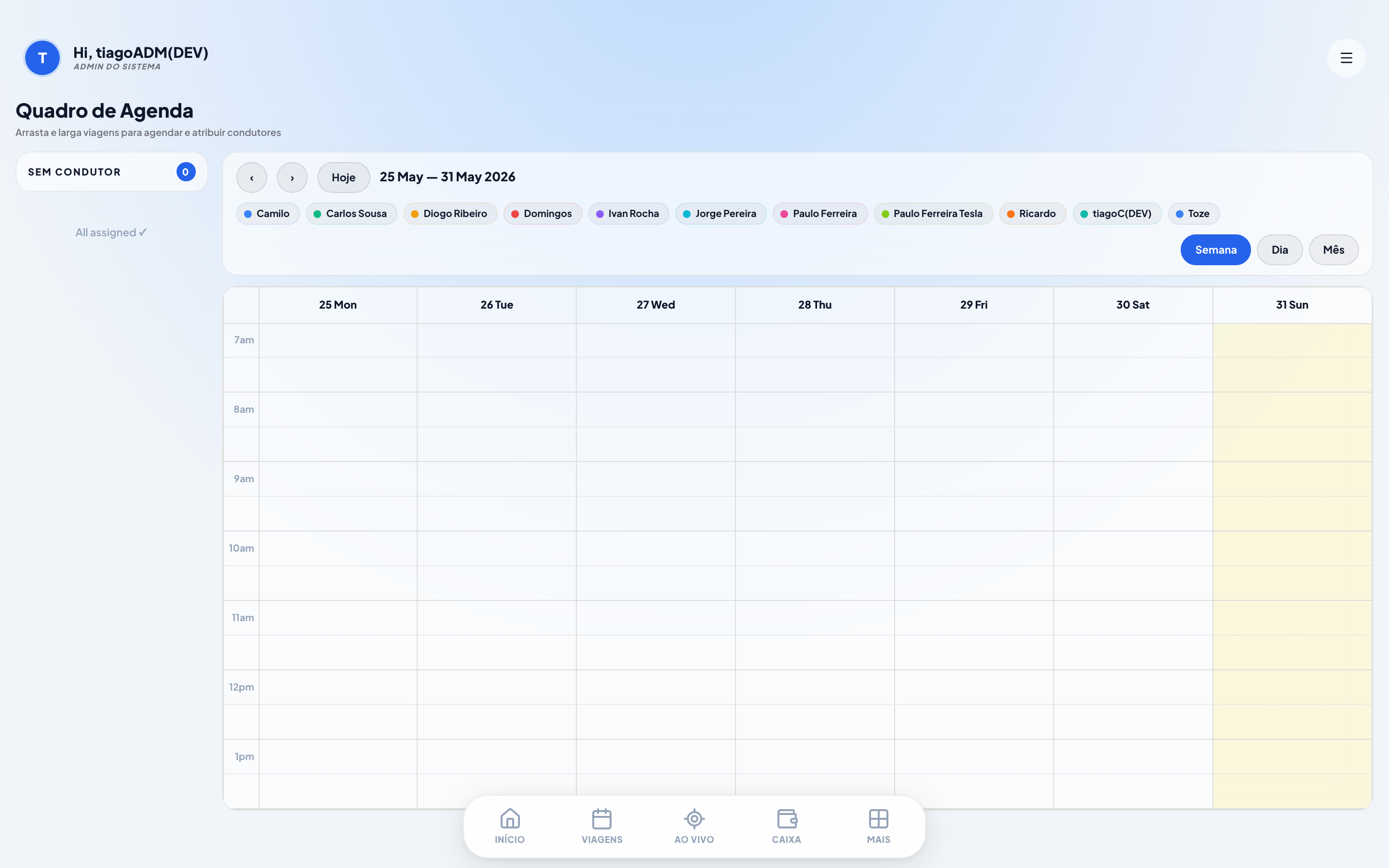Image resolution: width=1389 pixels, height=868 pixels.
Task: Toggle Carlos Sousa driver filter
Action: pos(351,214)
